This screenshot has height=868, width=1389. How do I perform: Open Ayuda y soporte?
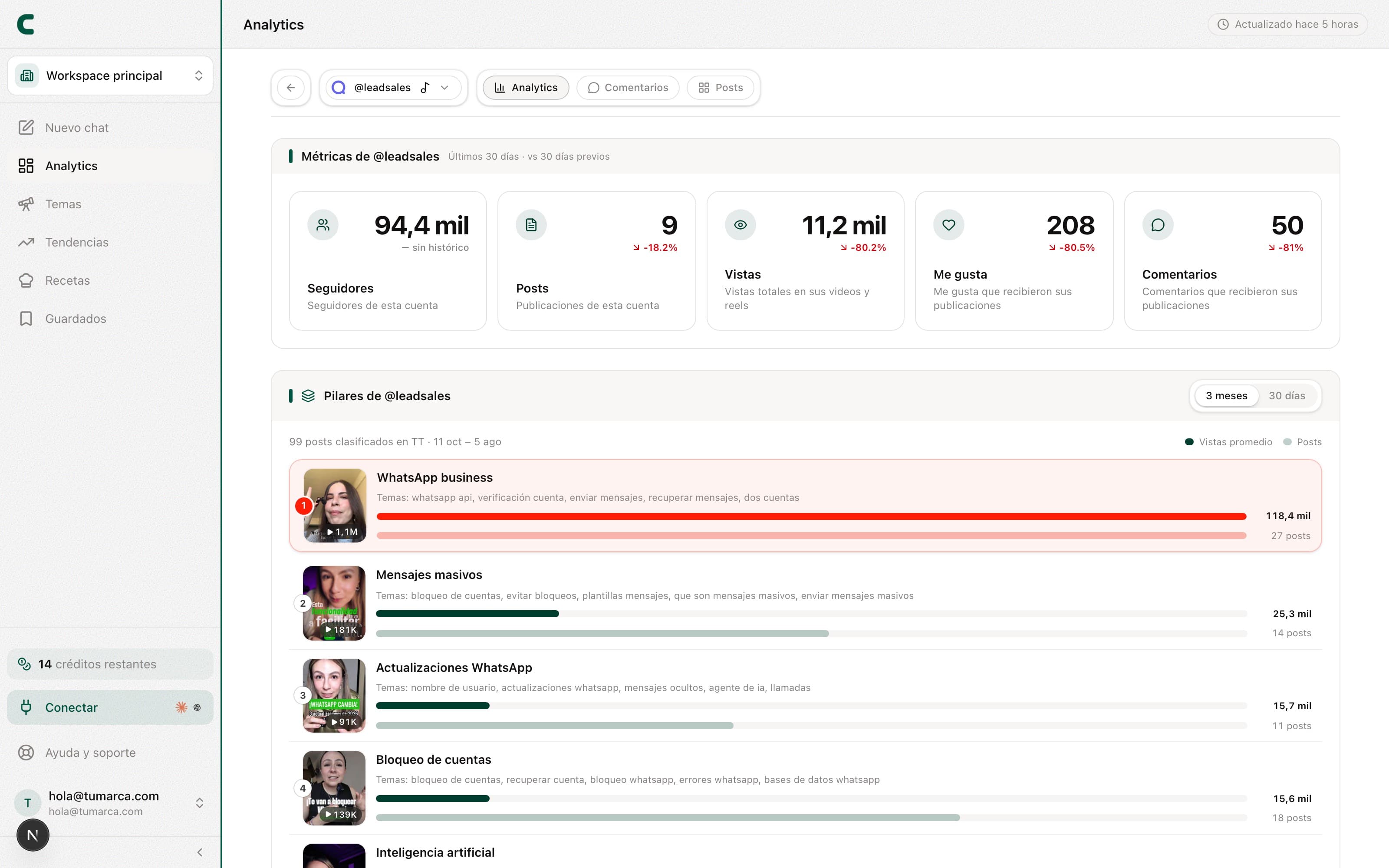pos(110,753)
